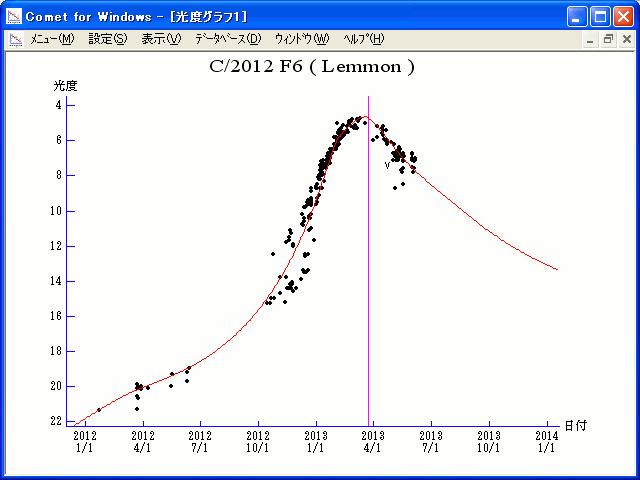Screen dimensions: 640x480
Task: Open the ウィンドウ(W) menu
Action: click(302, 39)
